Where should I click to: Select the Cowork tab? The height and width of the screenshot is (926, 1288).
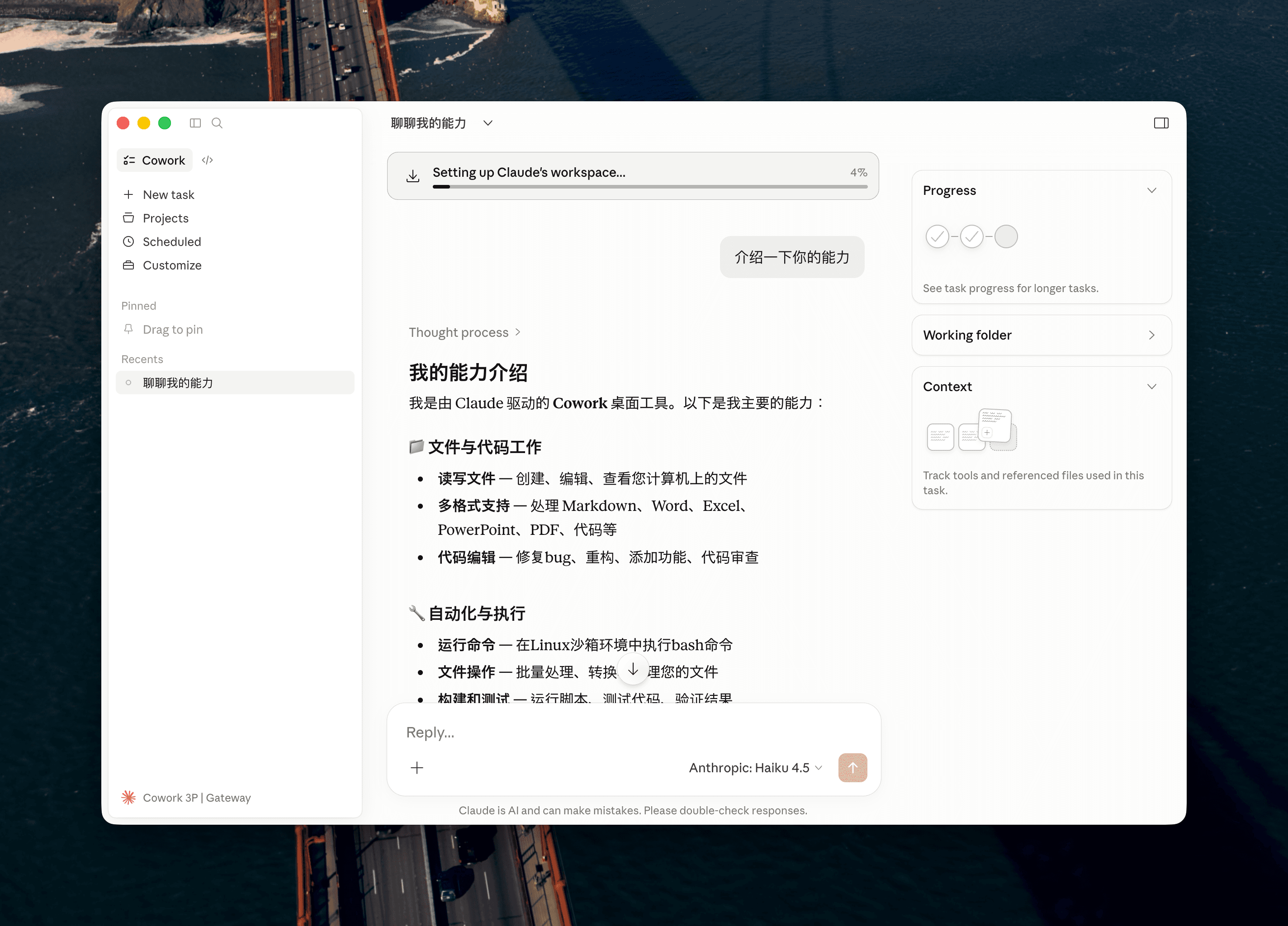155,160
